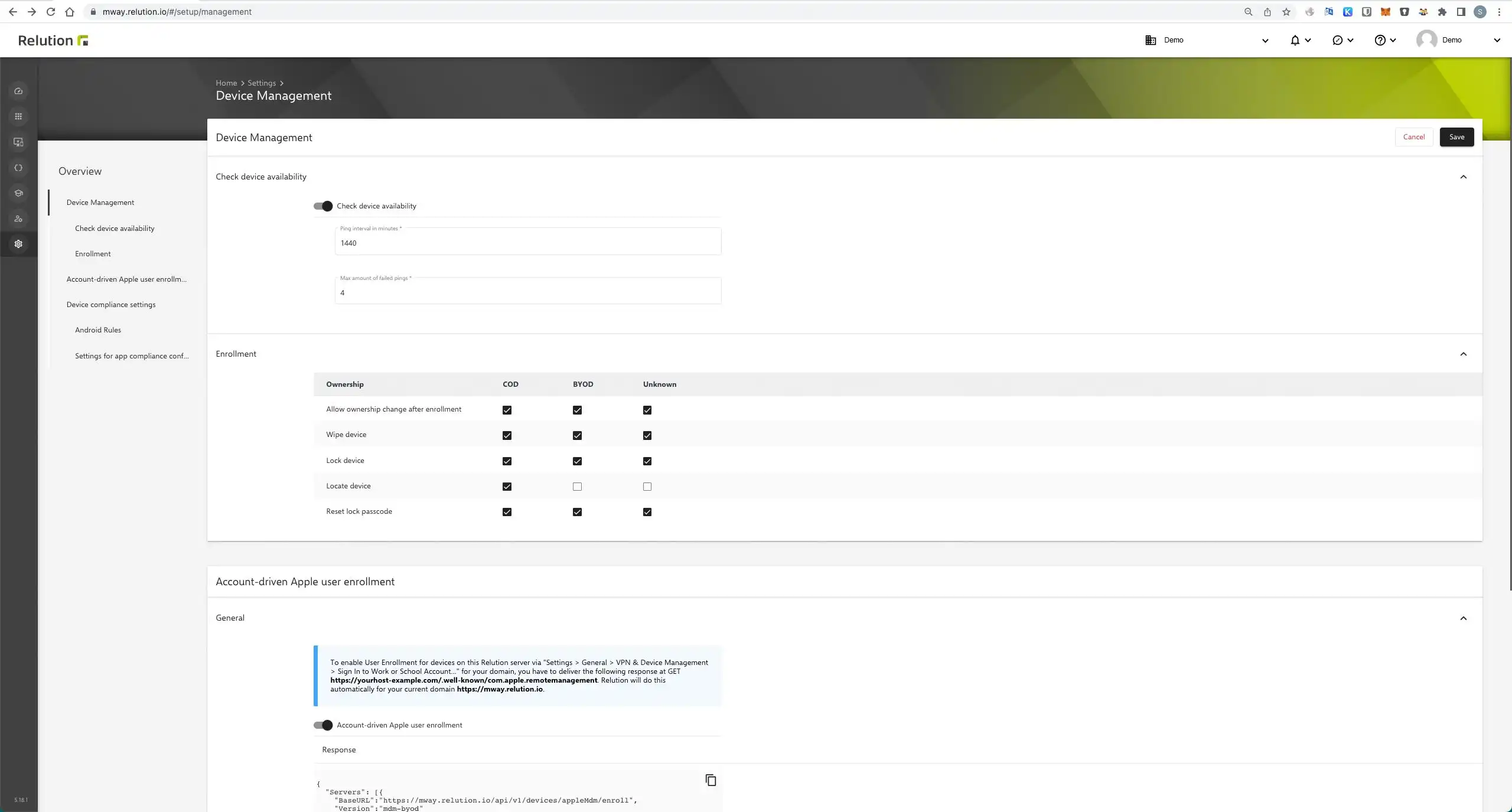Jump to Check device availability in overview
1512x812 pixels.
pyautogui.click(x=115, y=229)
